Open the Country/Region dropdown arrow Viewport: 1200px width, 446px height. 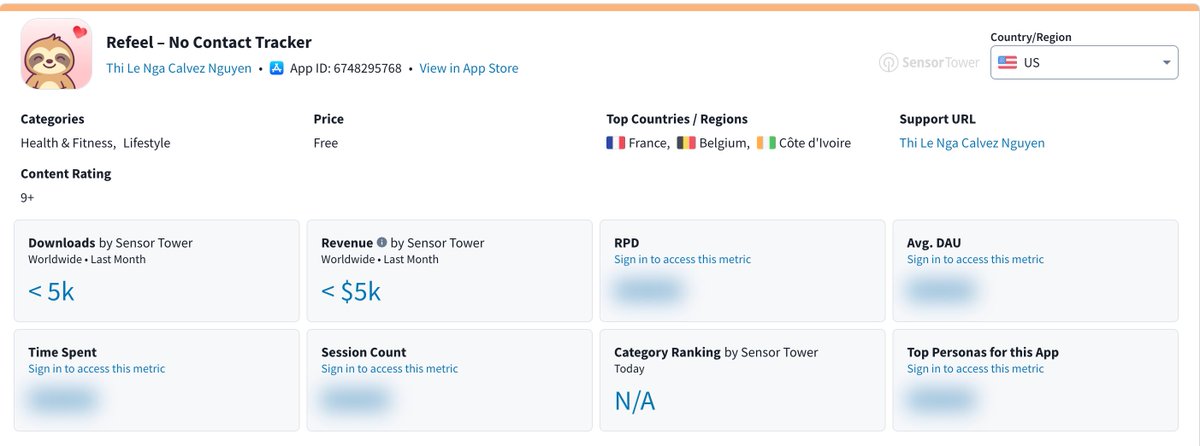pos(1167,63)
